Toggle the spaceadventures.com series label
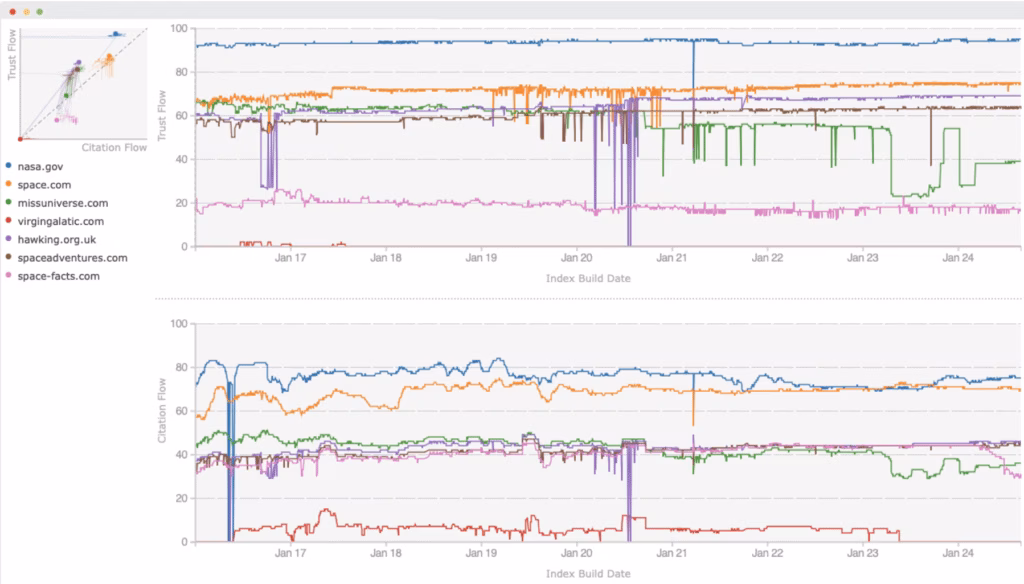Viewport: 1024px width, 584px height. pos(73,258)
